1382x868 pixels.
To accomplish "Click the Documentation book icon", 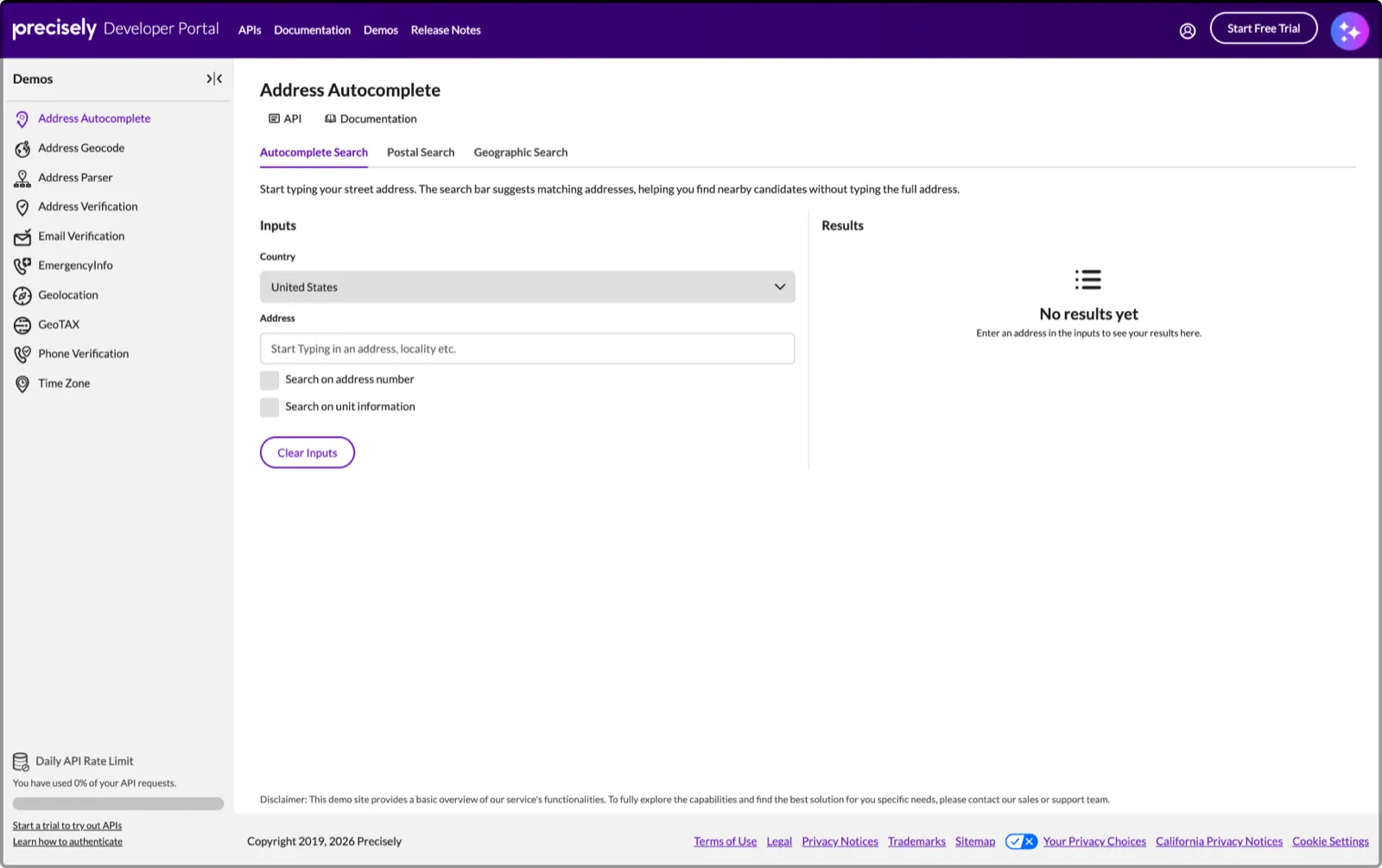I will point(330,118).
